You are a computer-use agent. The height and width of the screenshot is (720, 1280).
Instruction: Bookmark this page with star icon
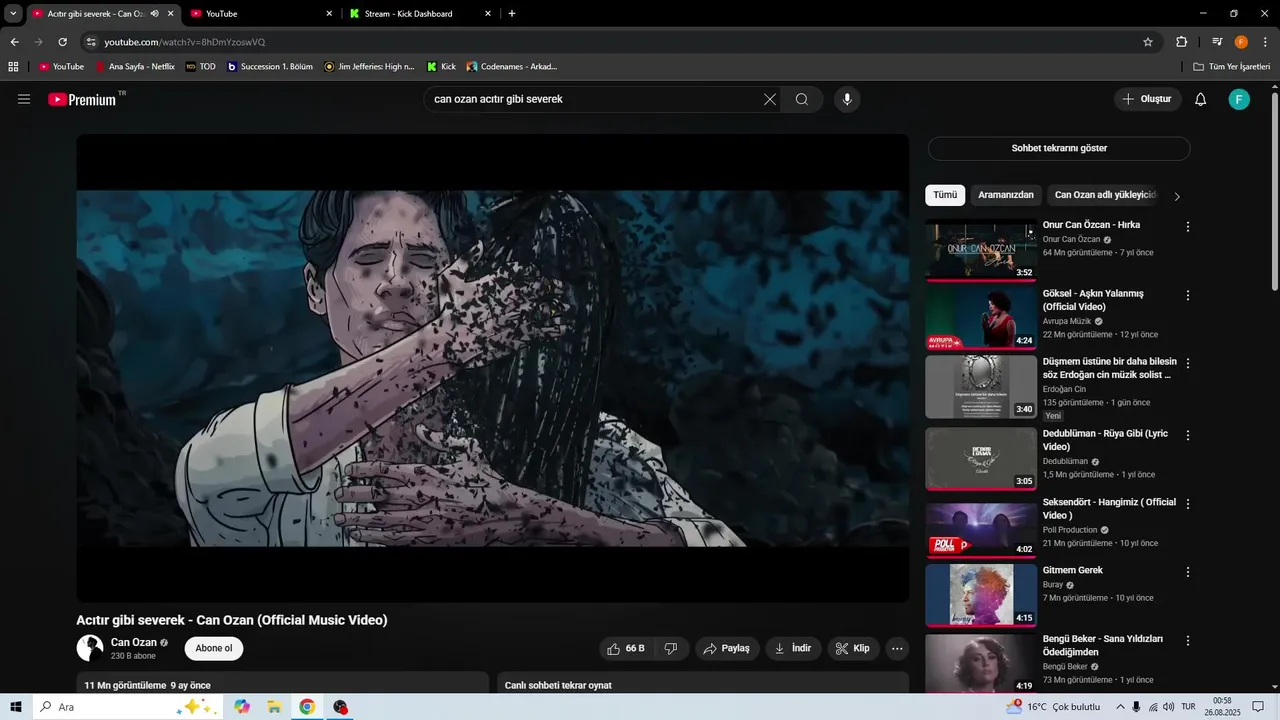point(1148,42)
